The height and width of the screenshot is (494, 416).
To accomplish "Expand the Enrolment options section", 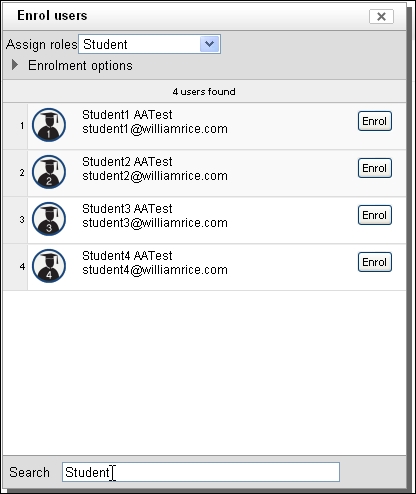I will coord(80,65).
